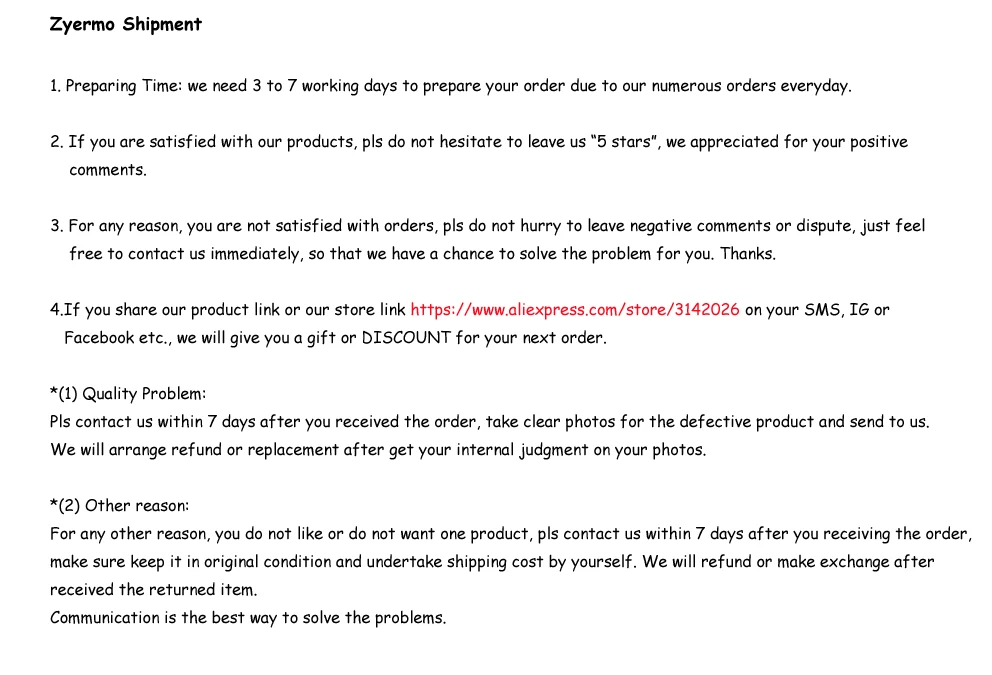Click the line ending with "Thanks."
The height and width of the screenshot is (675, 992).
[x=423, y=254]
